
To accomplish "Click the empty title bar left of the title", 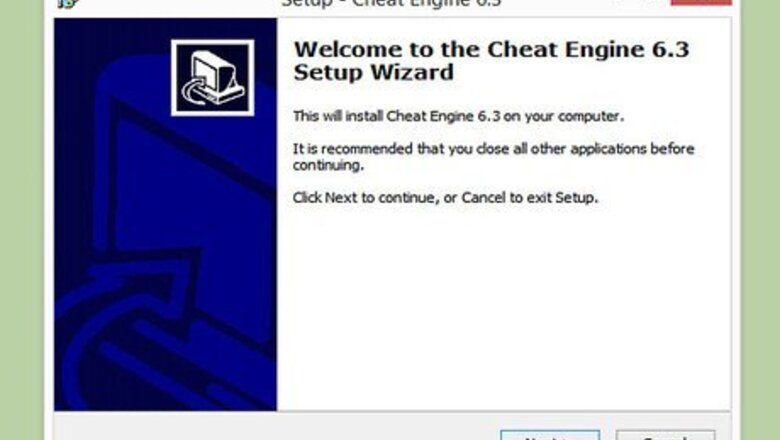I will (x=179, y=3).
